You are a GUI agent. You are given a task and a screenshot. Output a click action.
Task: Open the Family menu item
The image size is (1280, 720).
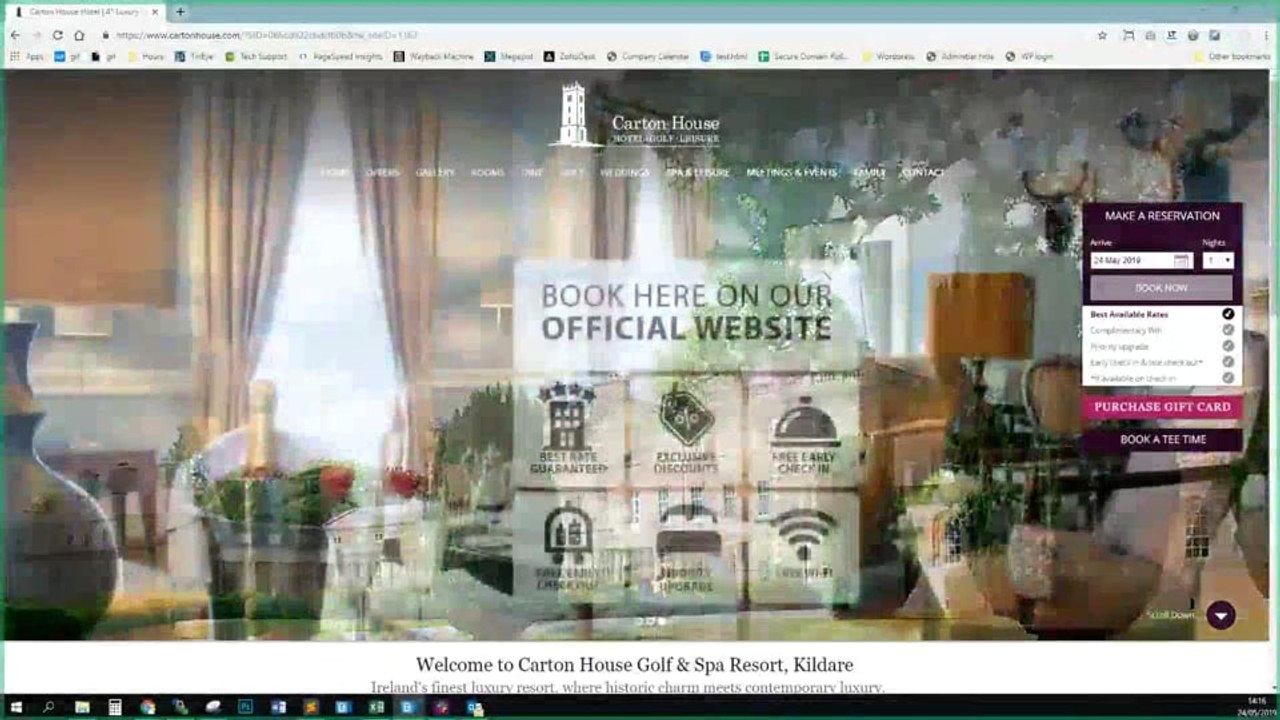tap(869, 173)
